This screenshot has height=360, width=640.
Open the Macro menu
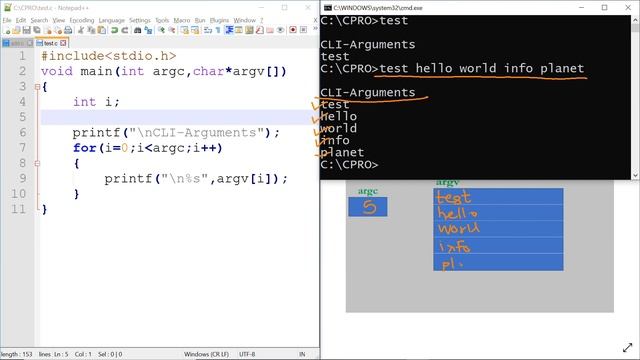pyautogui.click(x=182, y=20)
